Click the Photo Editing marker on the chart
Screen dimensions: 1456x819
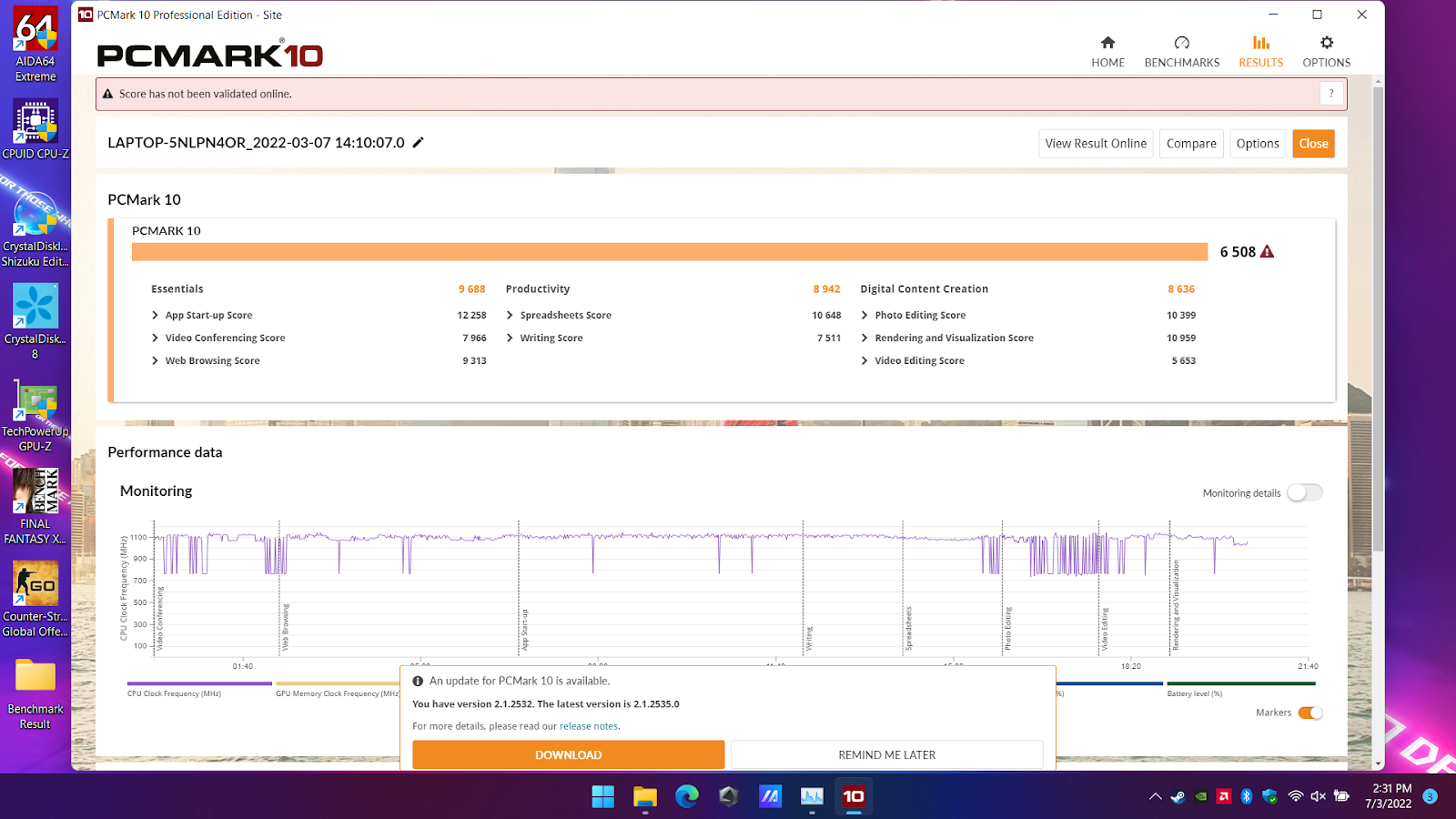(1007, 628)
